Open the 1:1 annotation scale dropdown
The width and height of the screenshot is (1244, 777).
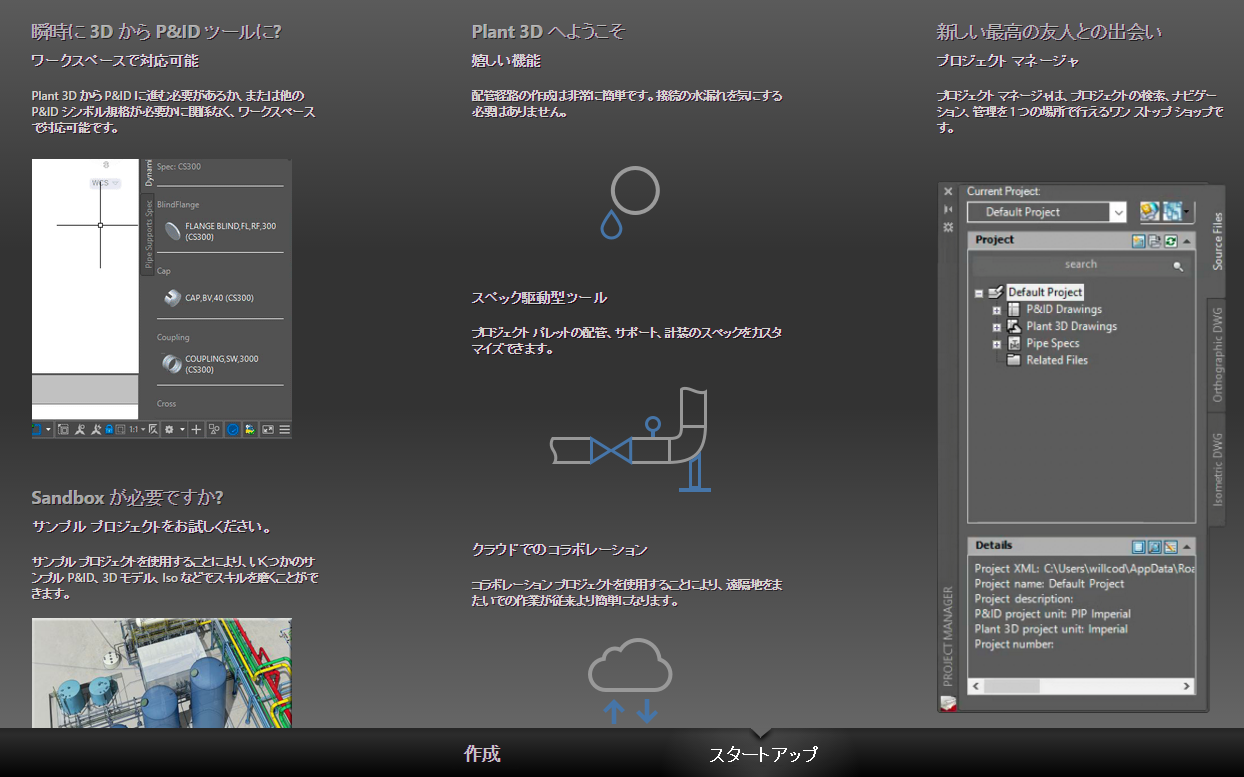pos(137,430)
